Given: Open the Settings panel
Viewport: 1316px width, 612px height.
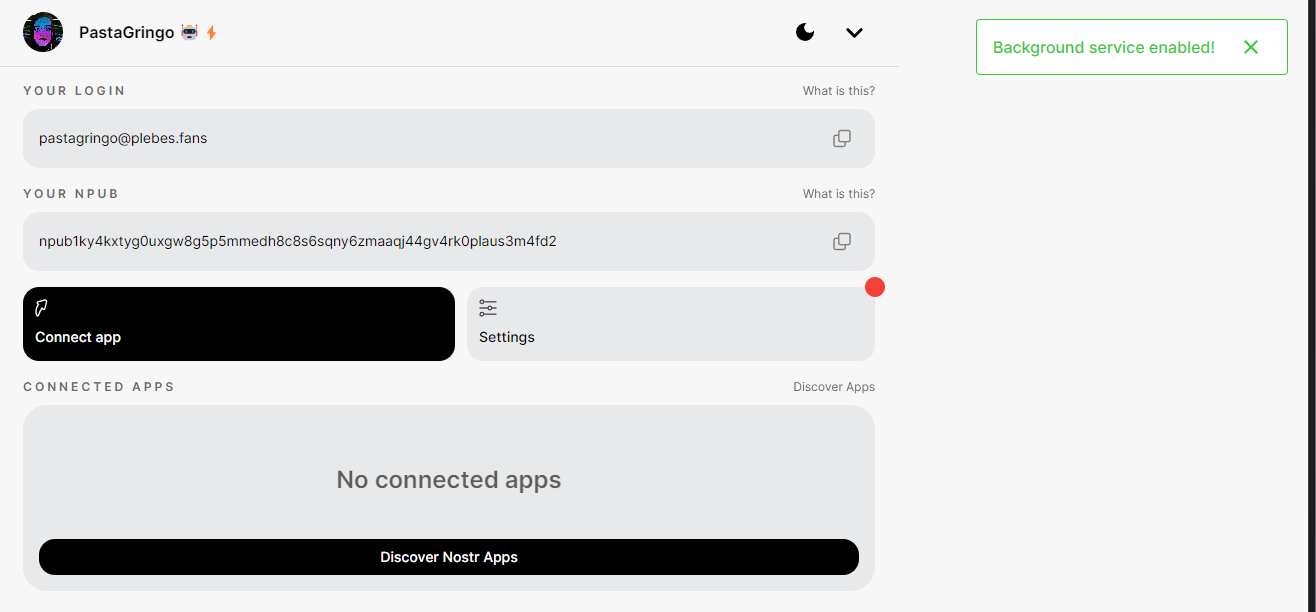Looking at the screenshot, I should click(x=671, y=324).
